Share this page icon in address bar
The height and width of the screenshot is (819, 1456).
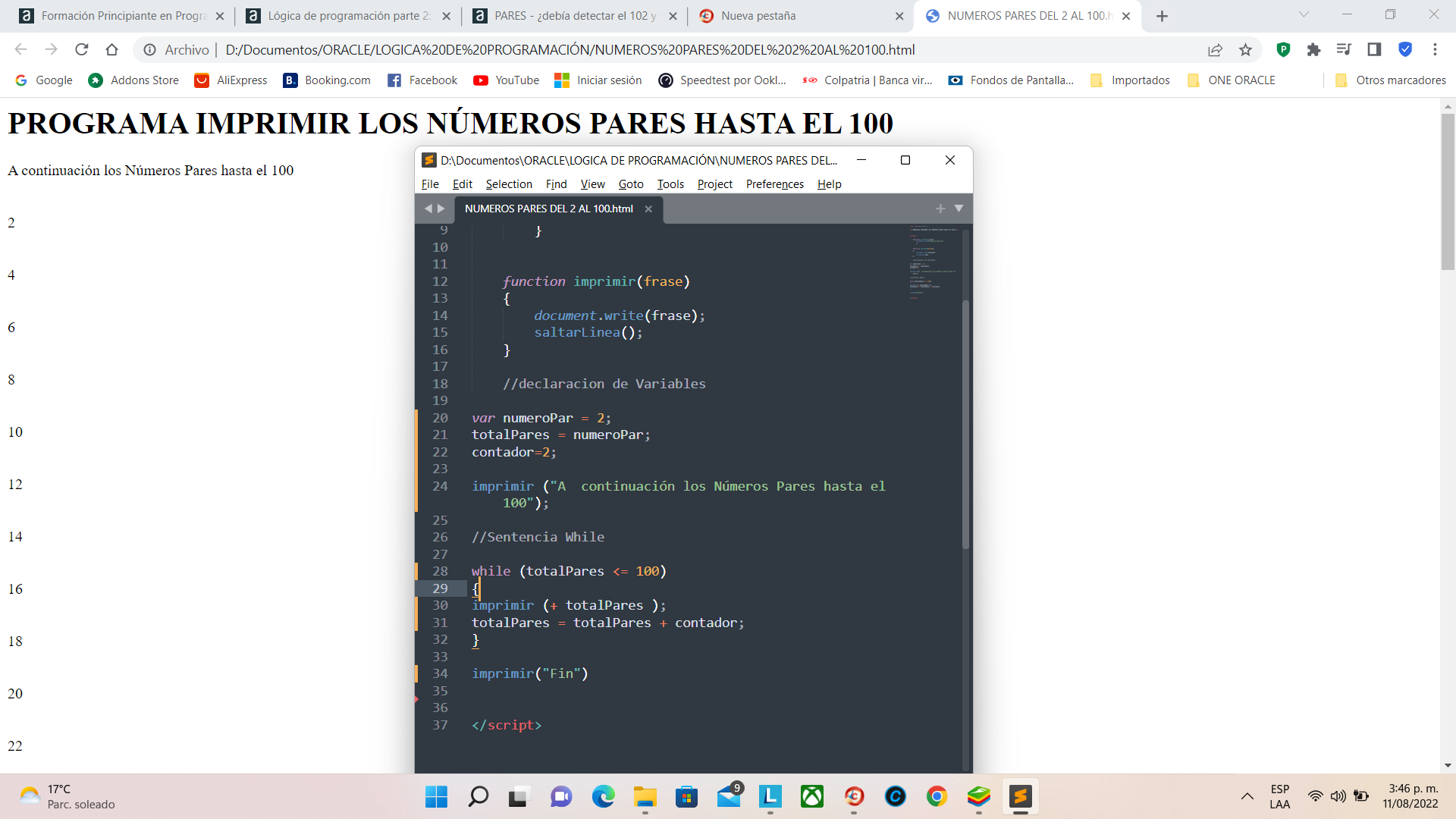point(1215,49)
